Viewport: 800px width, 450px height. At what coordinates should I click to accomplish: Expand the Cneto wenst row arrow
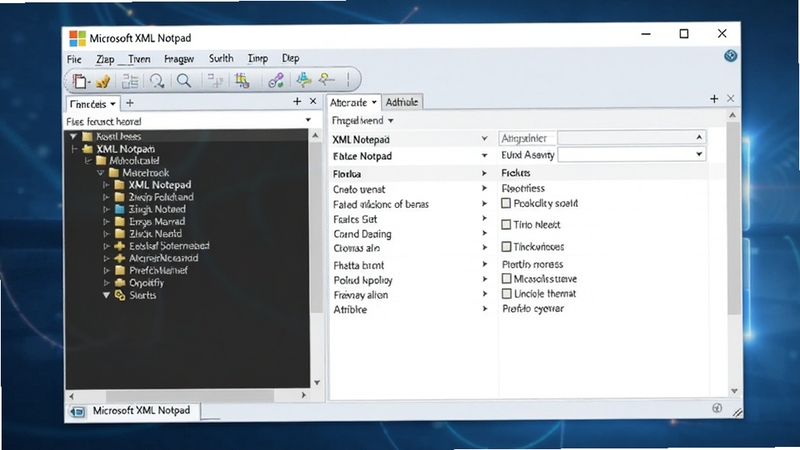[x=484, y=188]
